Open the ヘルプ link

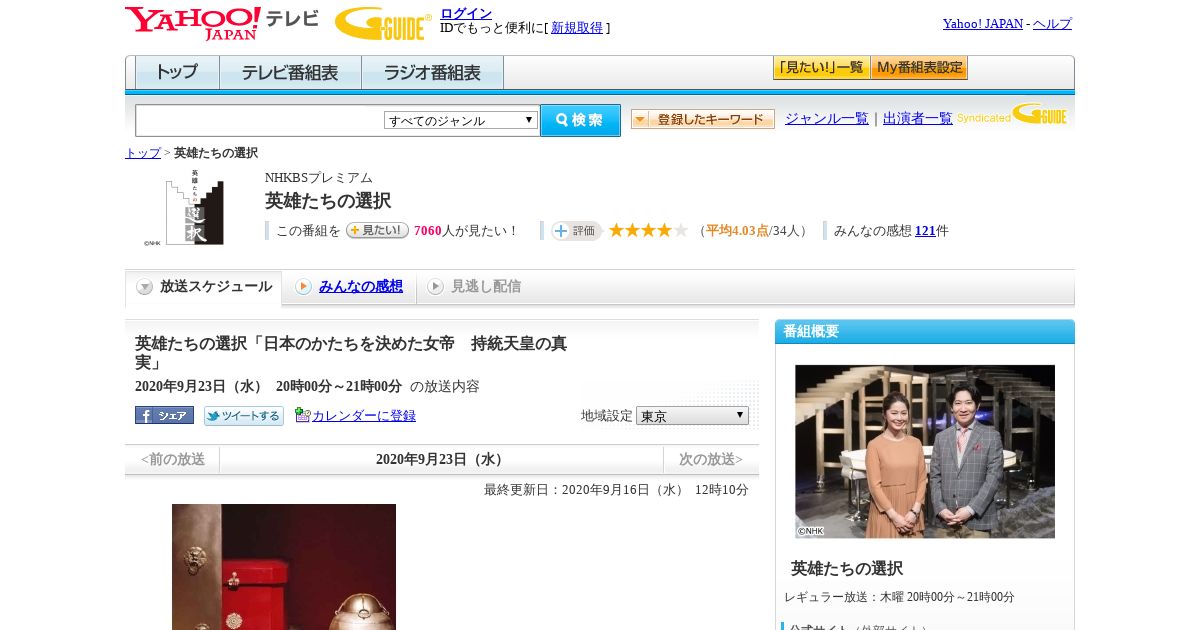click(1052, 24)
